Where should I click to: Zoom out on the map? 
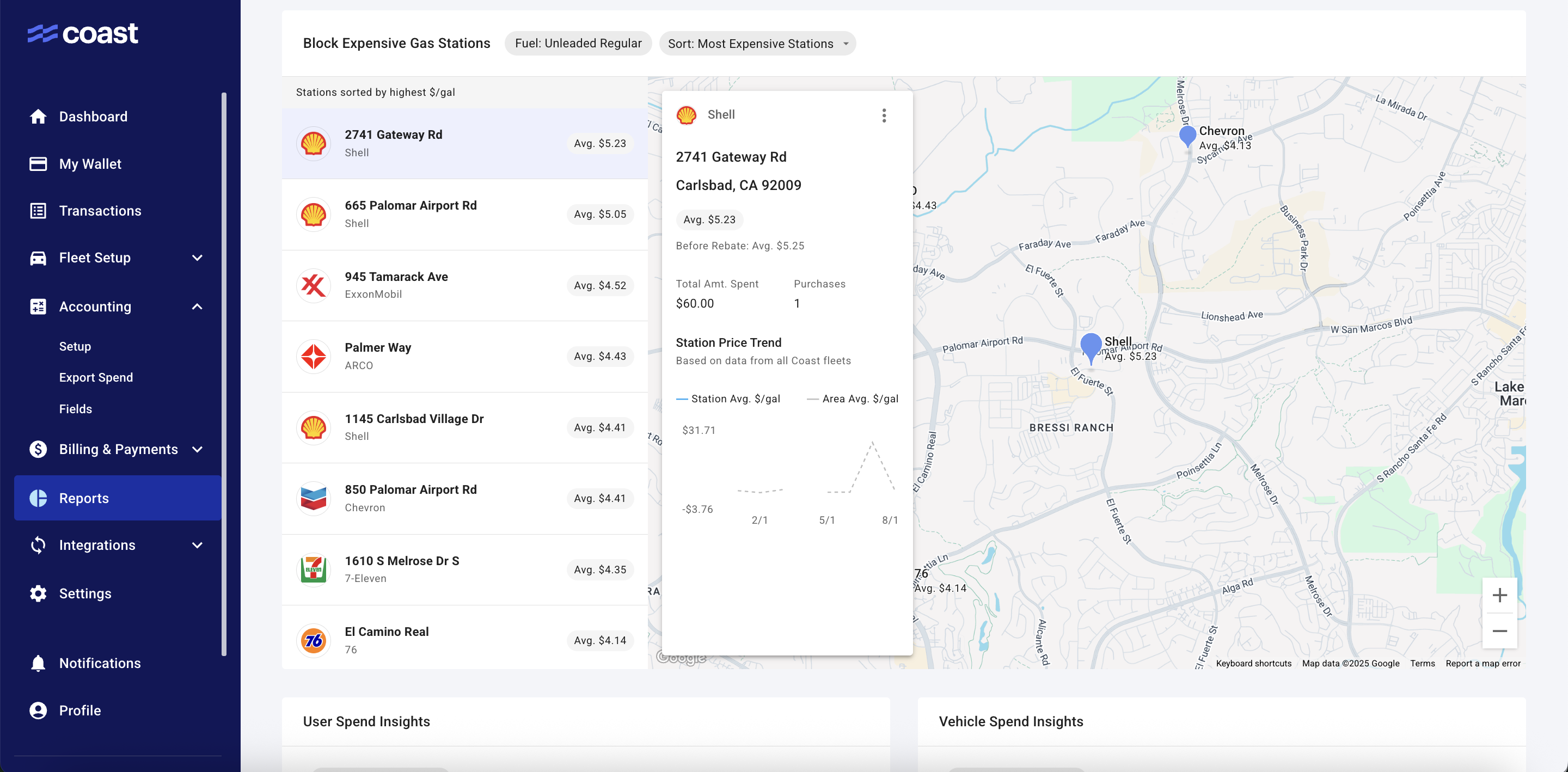click(1499, 631)
